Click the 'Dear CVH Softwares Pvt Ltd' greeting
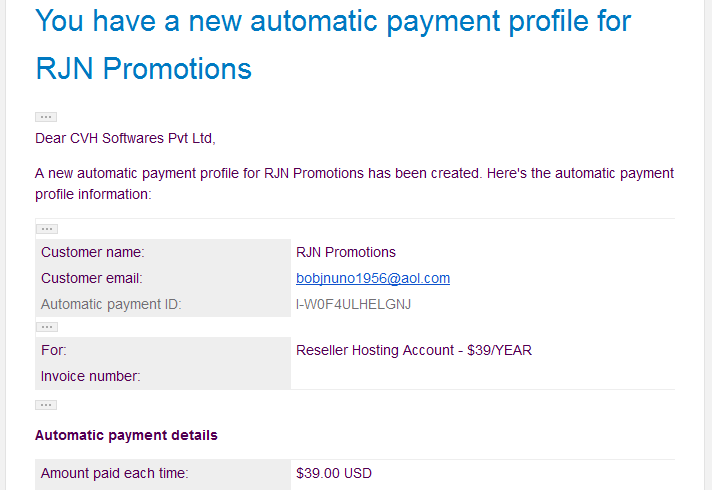This screenshot has height=490, width=712. 125,138
